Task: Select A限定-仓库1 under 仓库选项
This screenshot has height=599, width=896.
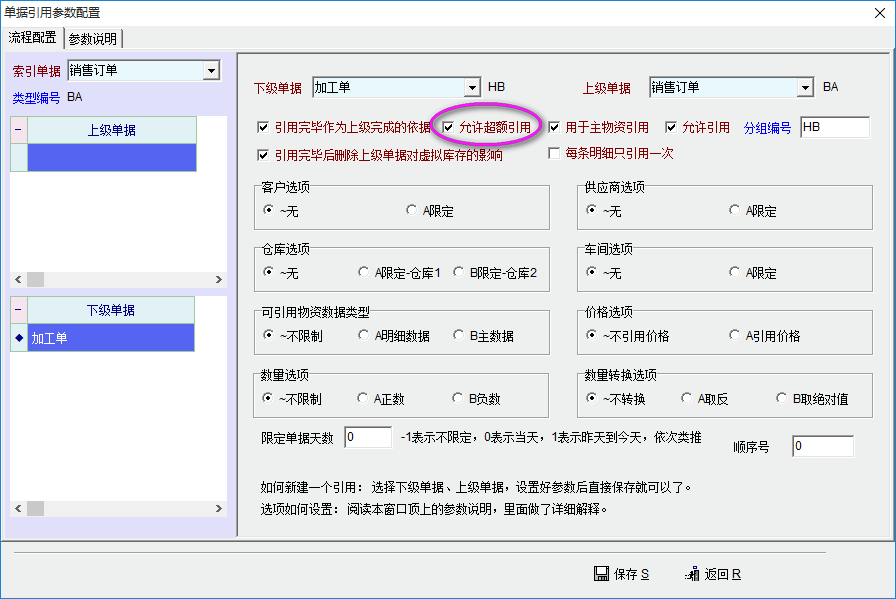Action: [365, 273]
